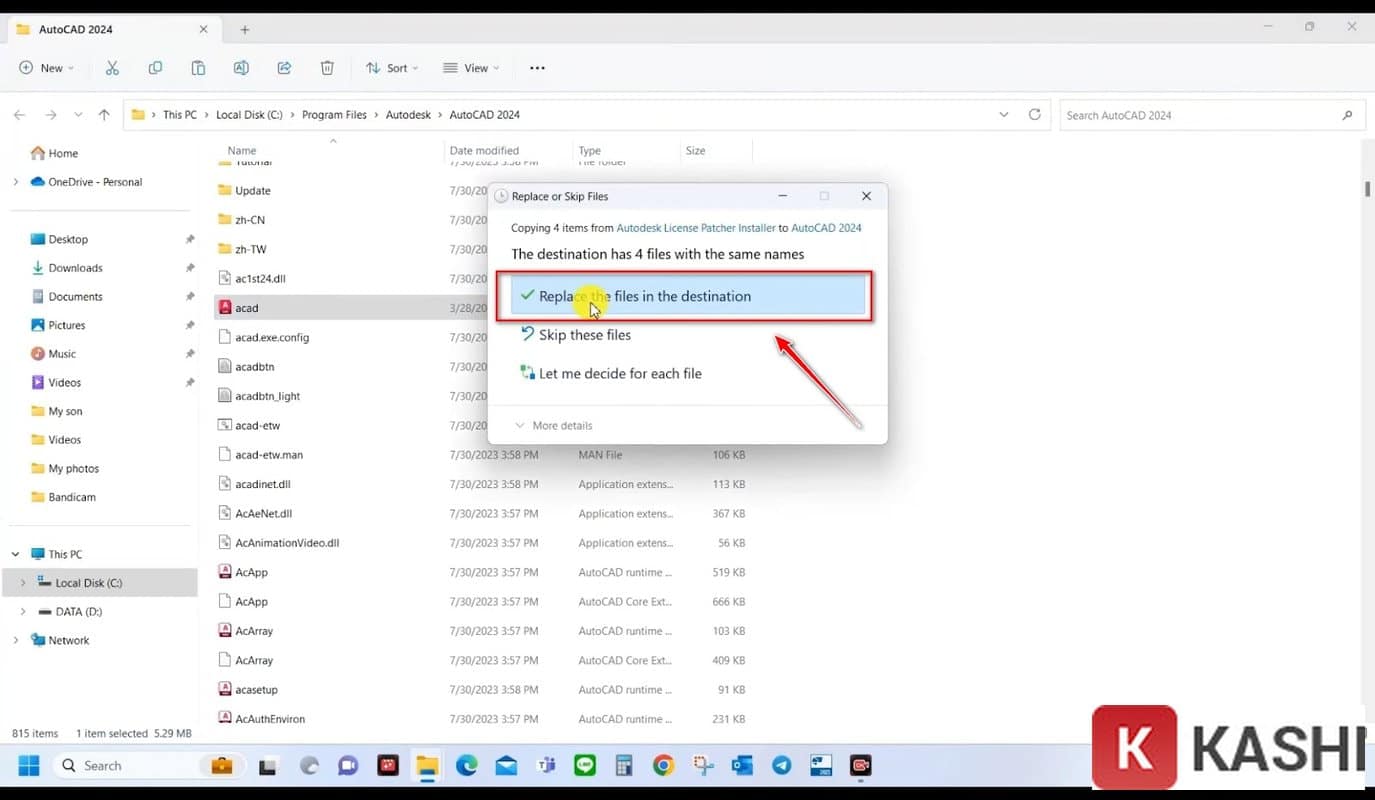Open the View dropdown
The height and width of the screenshot is (800, 1375).
(x=471, y=67)
